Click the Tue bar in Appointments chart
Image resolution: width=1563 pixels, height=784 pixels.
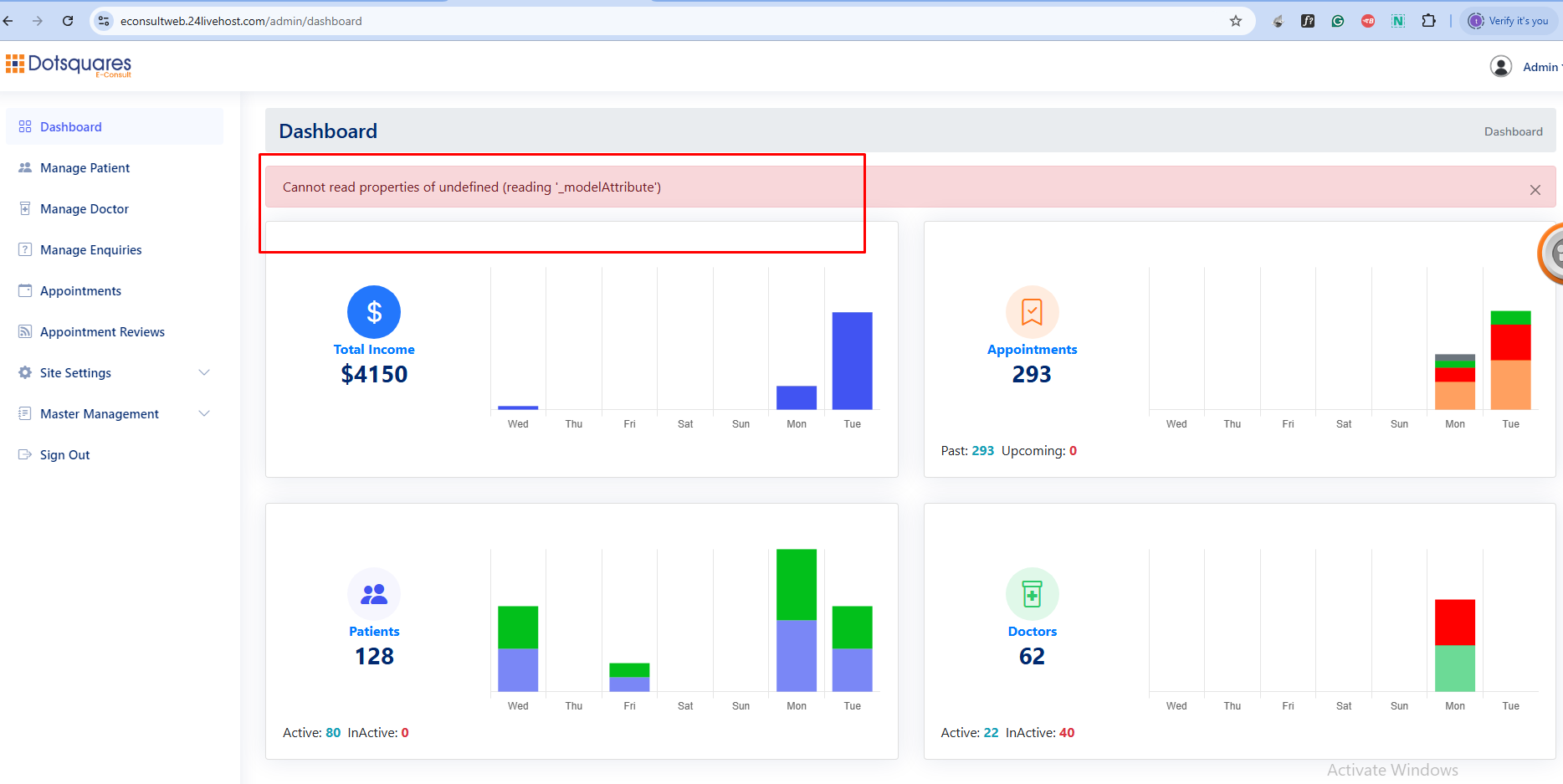[x=1510, y=360]
